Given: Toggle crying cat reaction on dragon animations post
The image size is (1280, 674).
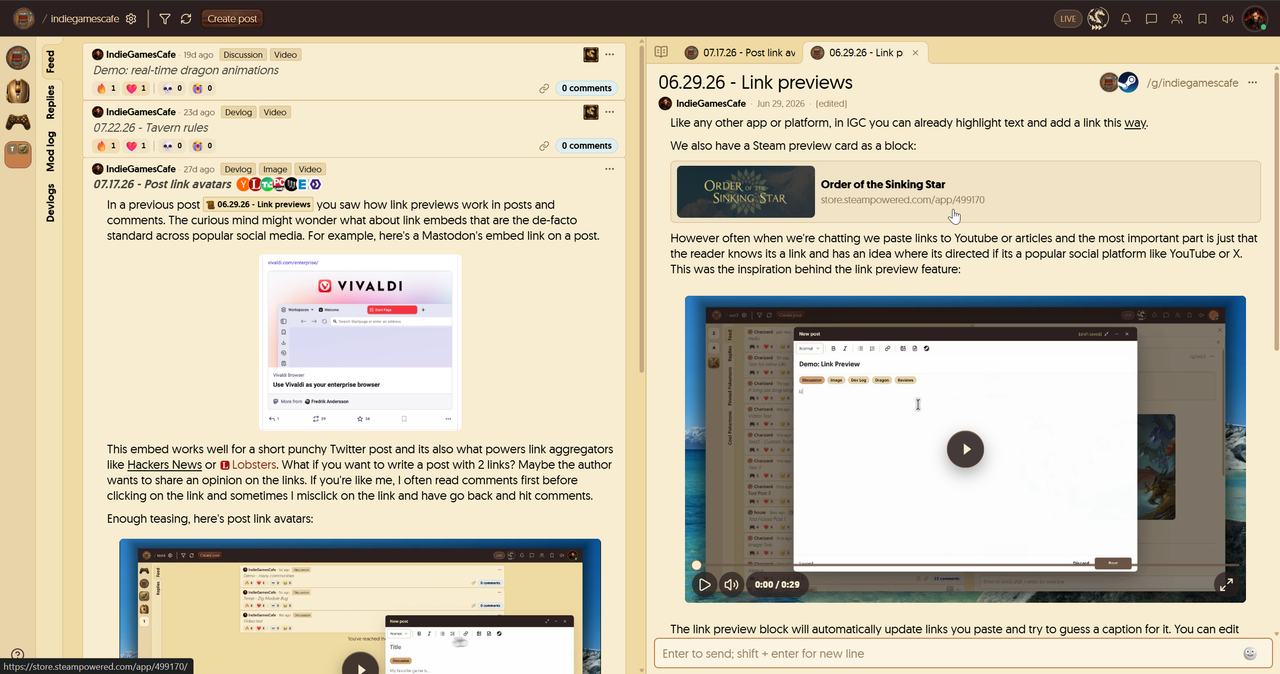Looking at the screenshot, I should pyautogui.click(x=202, y=88).
